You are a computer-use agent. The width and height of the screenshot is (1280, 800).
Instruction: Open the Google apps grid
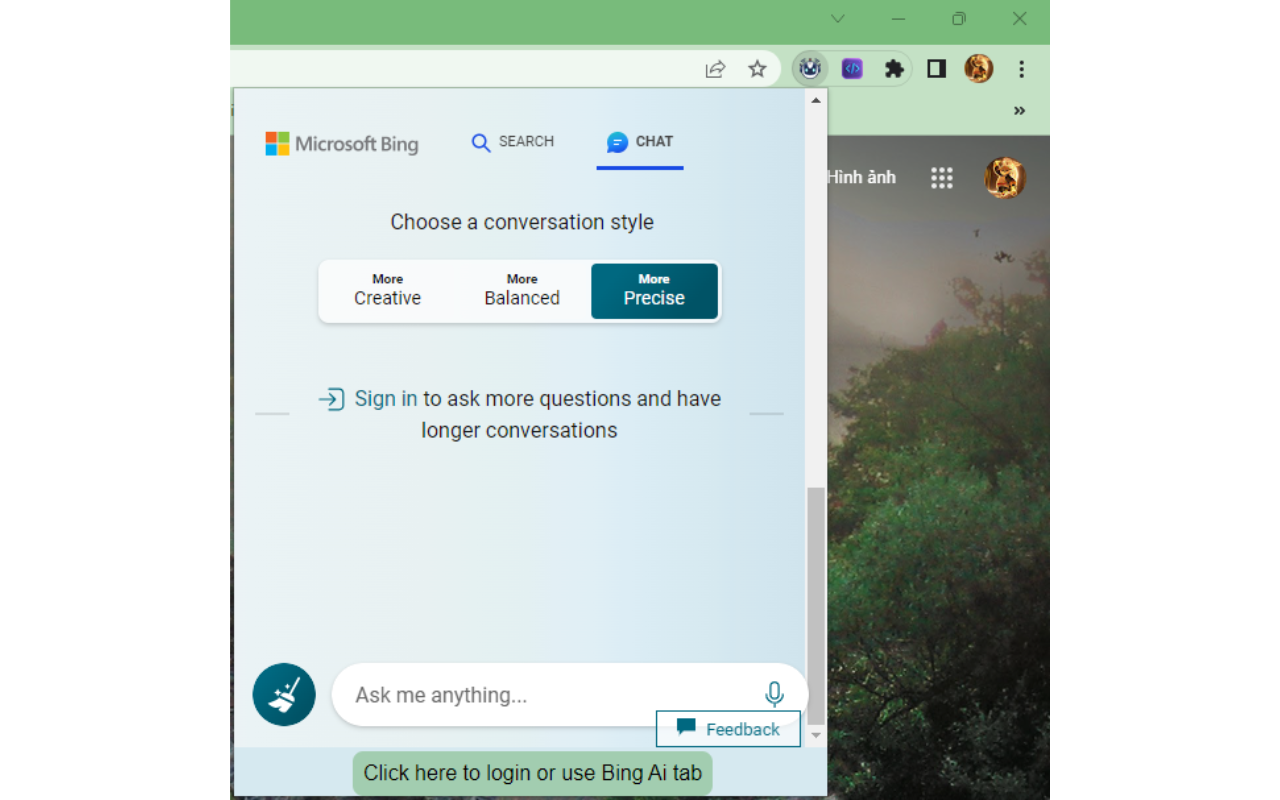(x=941, y=177)
